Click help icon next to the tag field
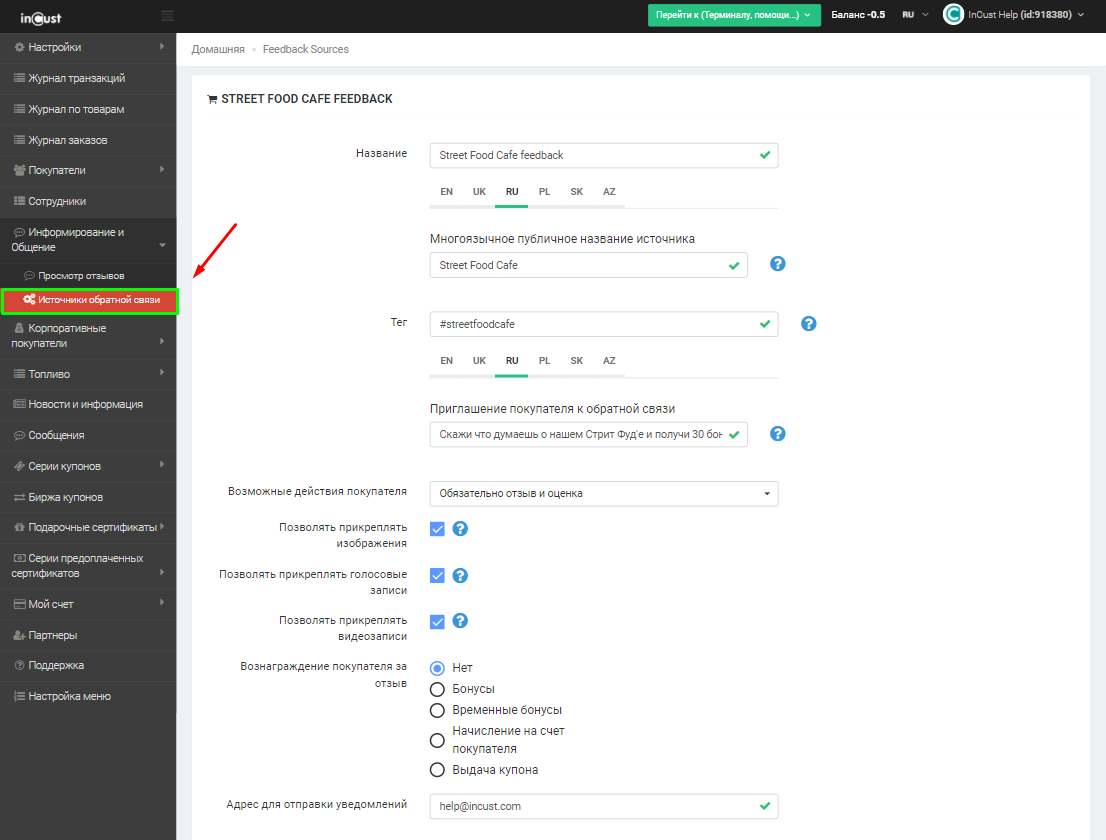The image size is (1106, 840). 809,324
